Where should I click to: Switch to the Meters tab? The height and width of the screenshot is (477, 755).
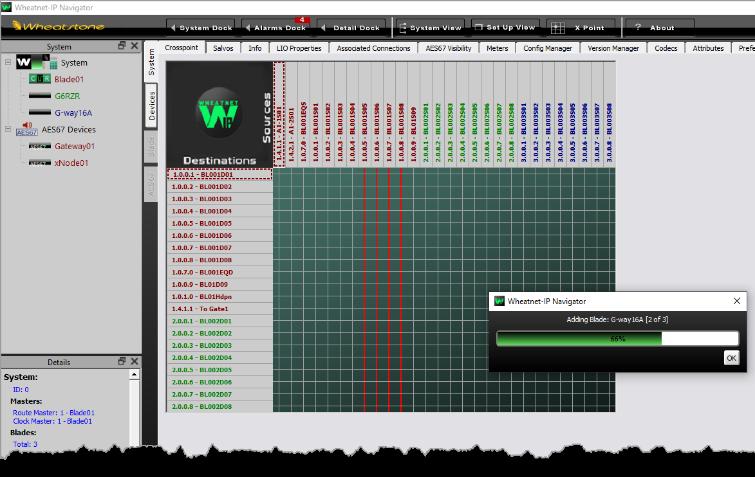[x=497, y=48]
